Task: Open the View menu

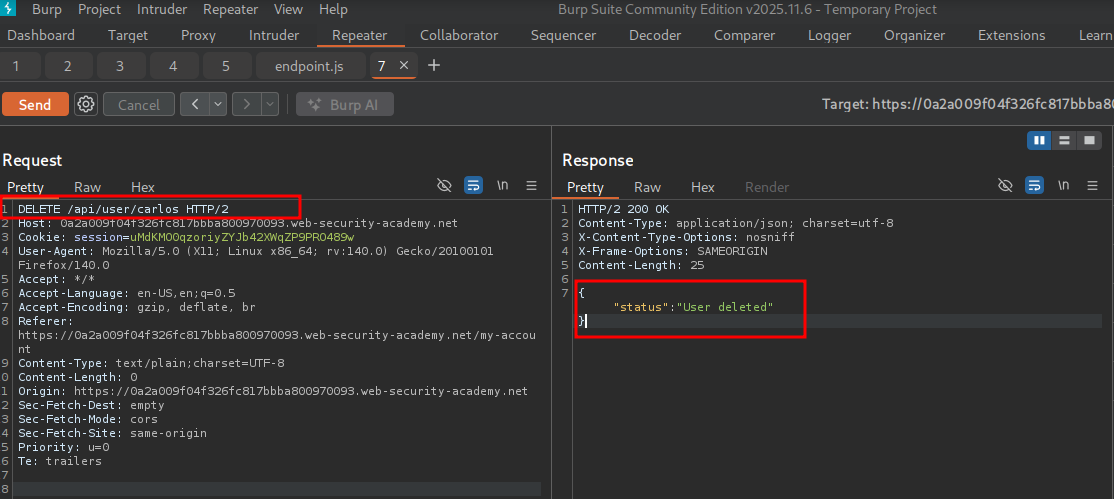Action: 288,10
